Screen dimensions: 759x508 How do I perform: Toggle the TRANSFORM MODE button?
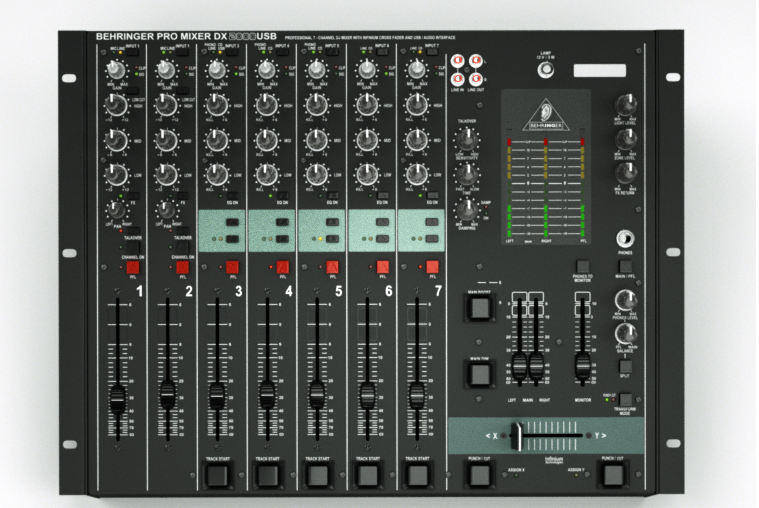(625, 400)
